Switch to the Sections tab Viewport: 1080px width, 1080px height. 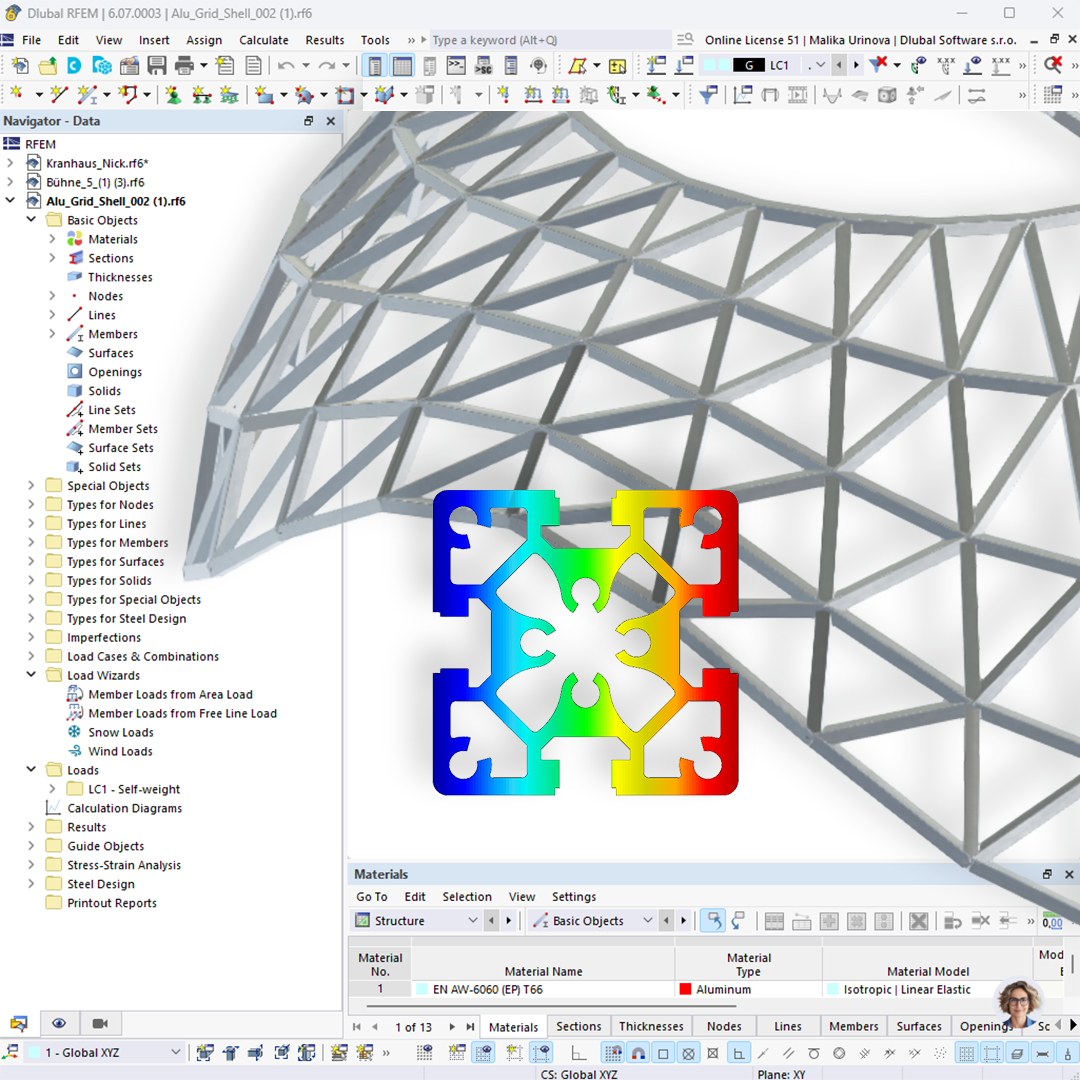pos(578,1026)
